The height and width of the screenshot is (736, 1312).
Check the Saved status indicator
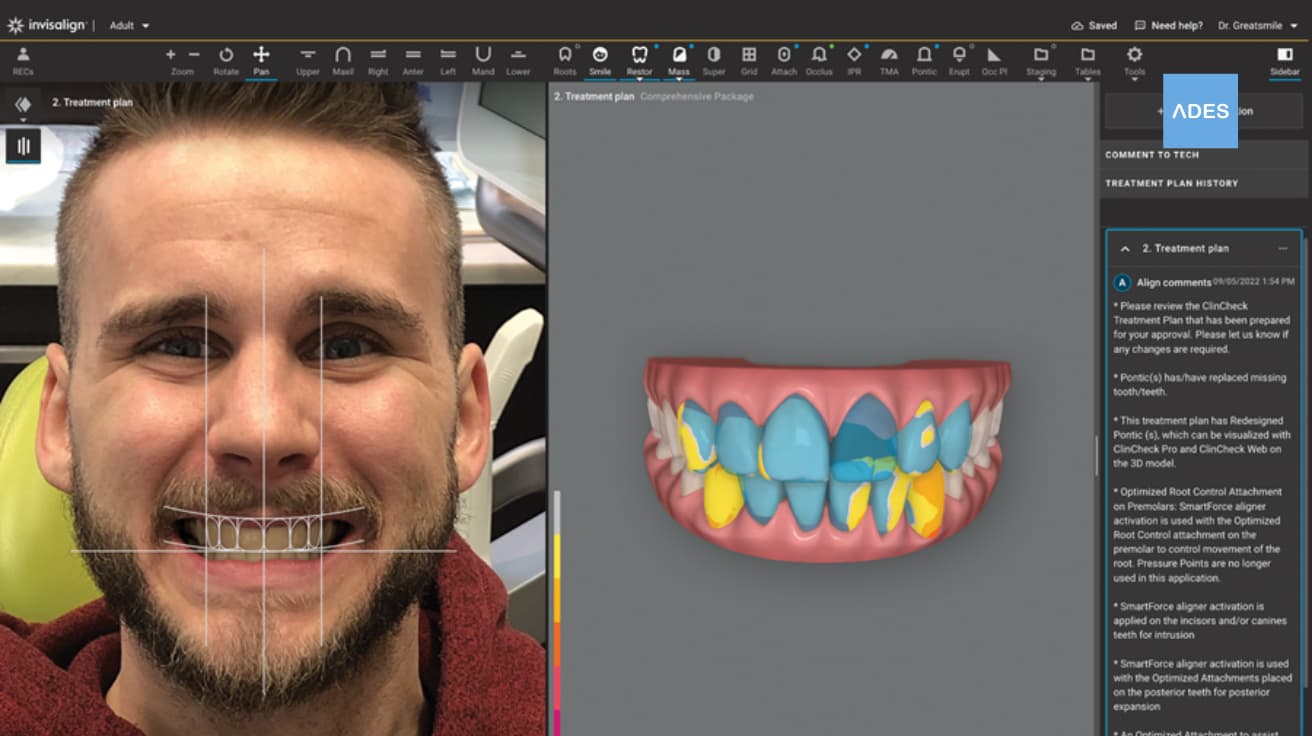(x=1094, y=25)
